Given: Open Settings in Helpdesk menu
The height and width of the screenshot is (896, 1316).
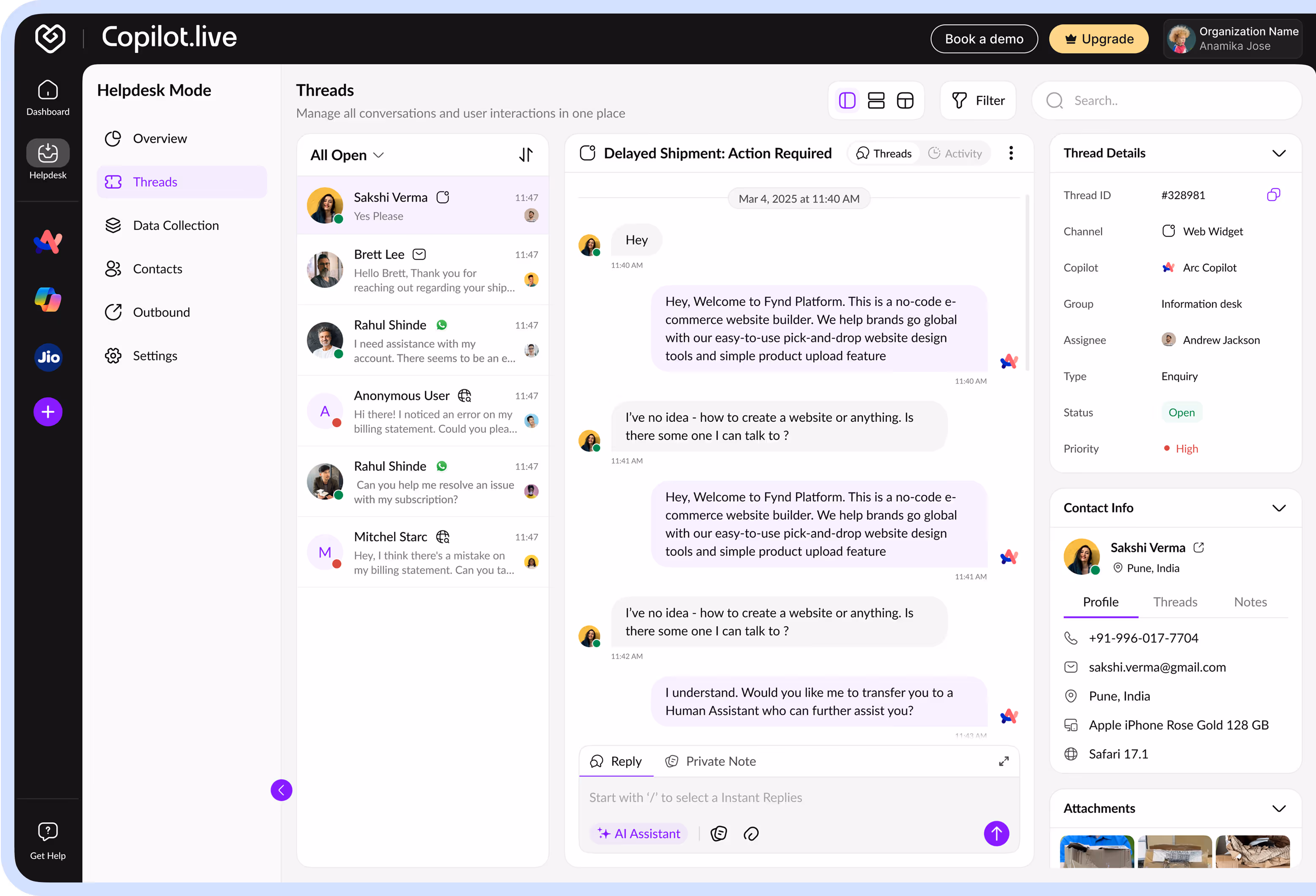Looking at the screenshot, I should click(181, 355).
